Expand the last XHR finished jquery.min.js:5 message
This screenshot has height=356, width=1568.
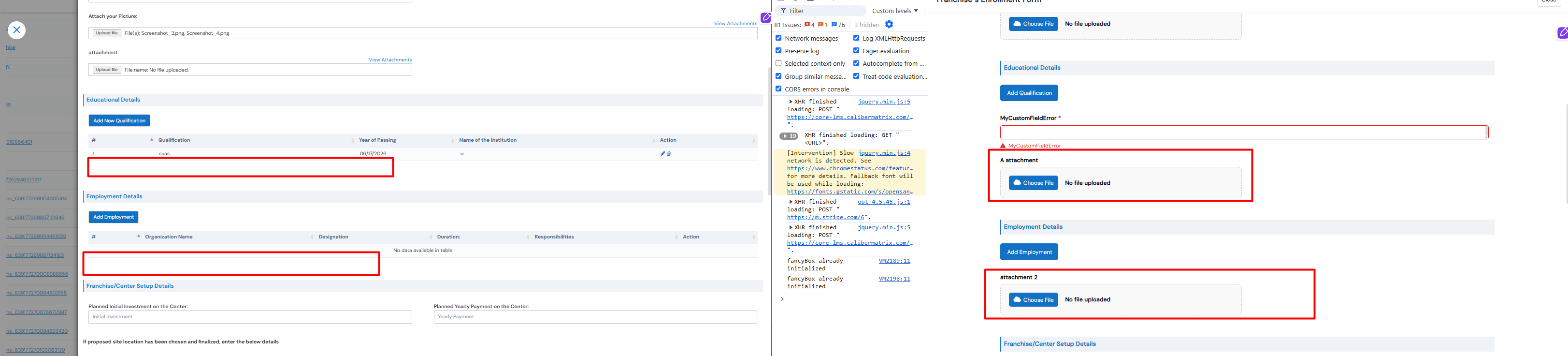coord(791,227)
